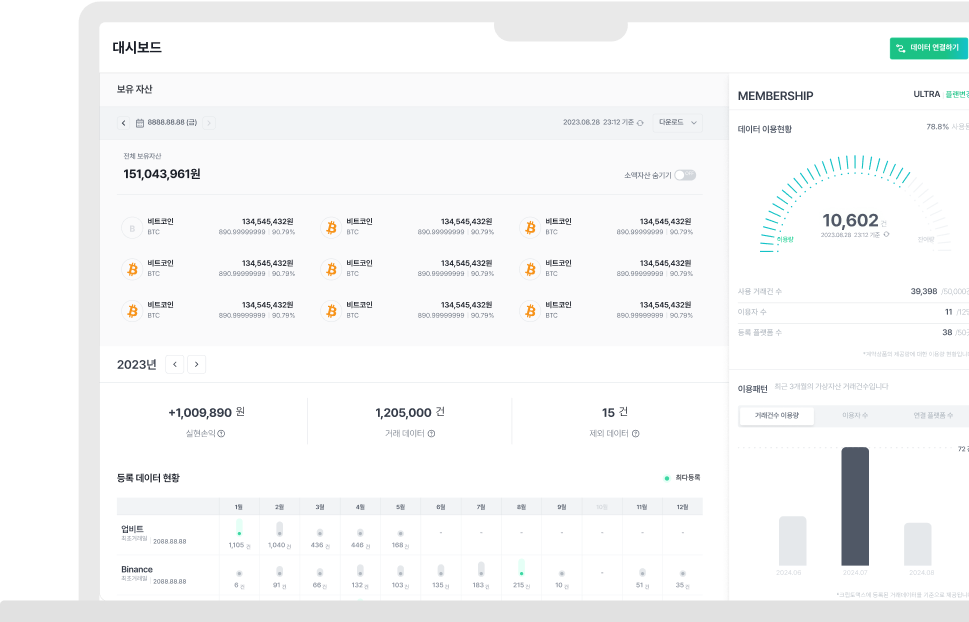
Task: Click the grey placeholder coin icon
Action: point(132,228)
